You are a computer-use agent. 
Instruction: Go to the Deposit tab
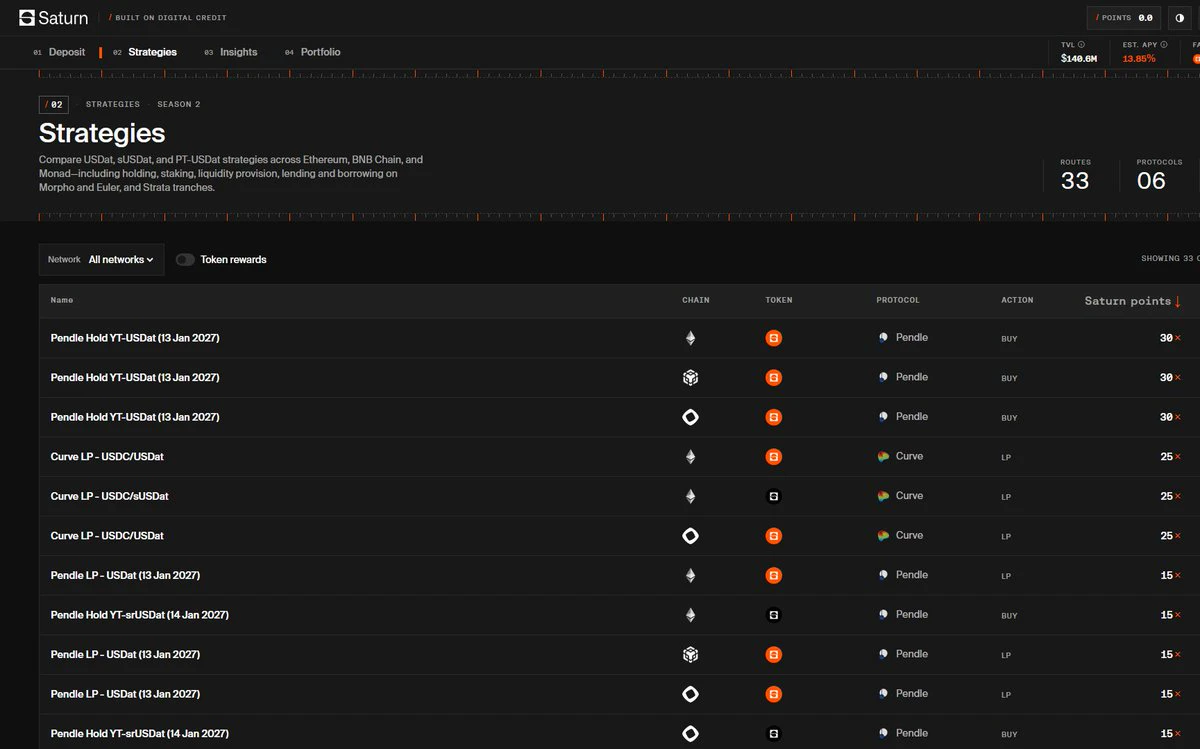[59, 52]
